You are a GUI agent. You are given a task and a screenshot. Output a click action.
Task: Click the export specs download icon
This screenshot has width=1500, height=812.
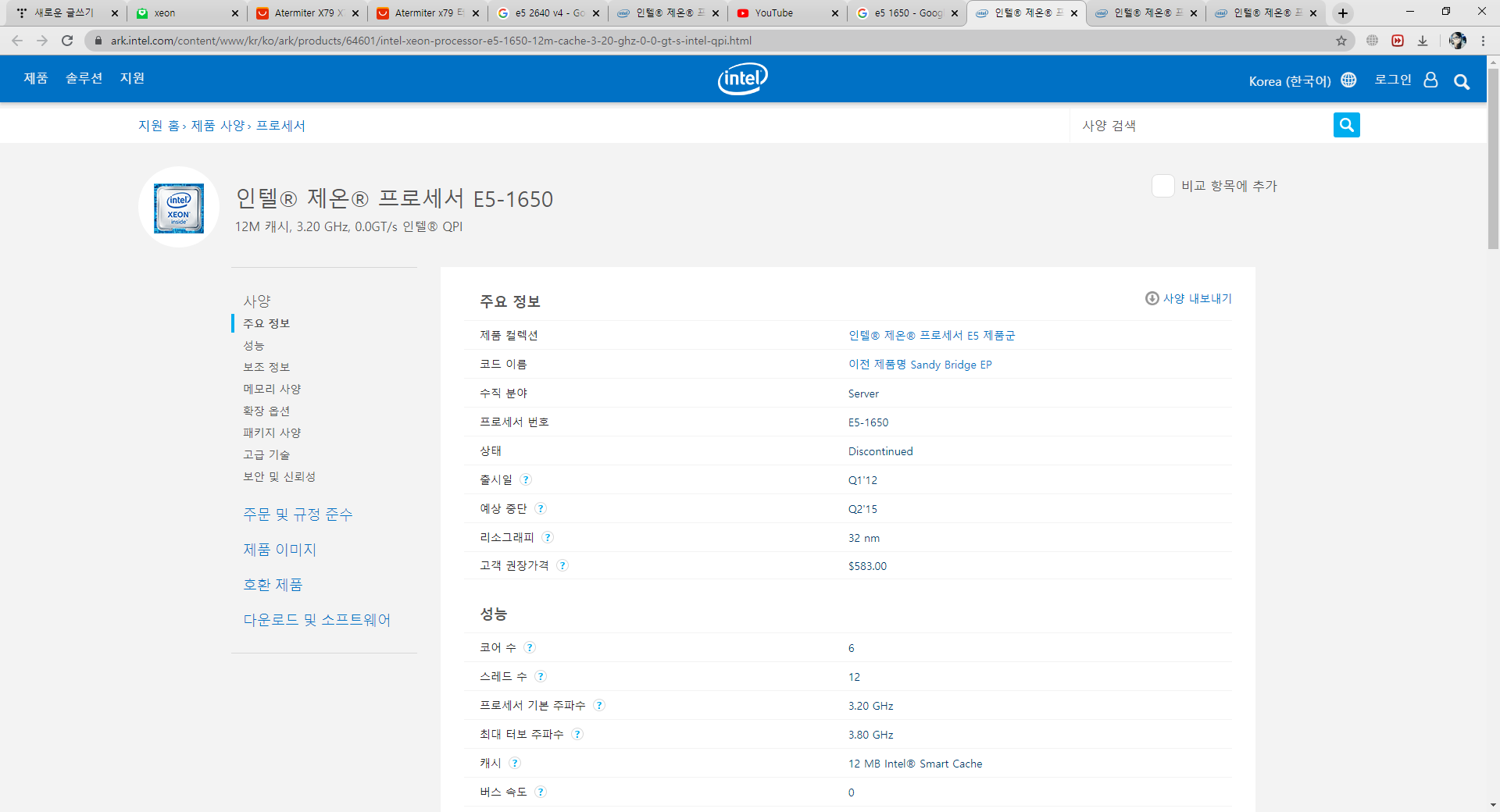click(x=1152, y=298)
